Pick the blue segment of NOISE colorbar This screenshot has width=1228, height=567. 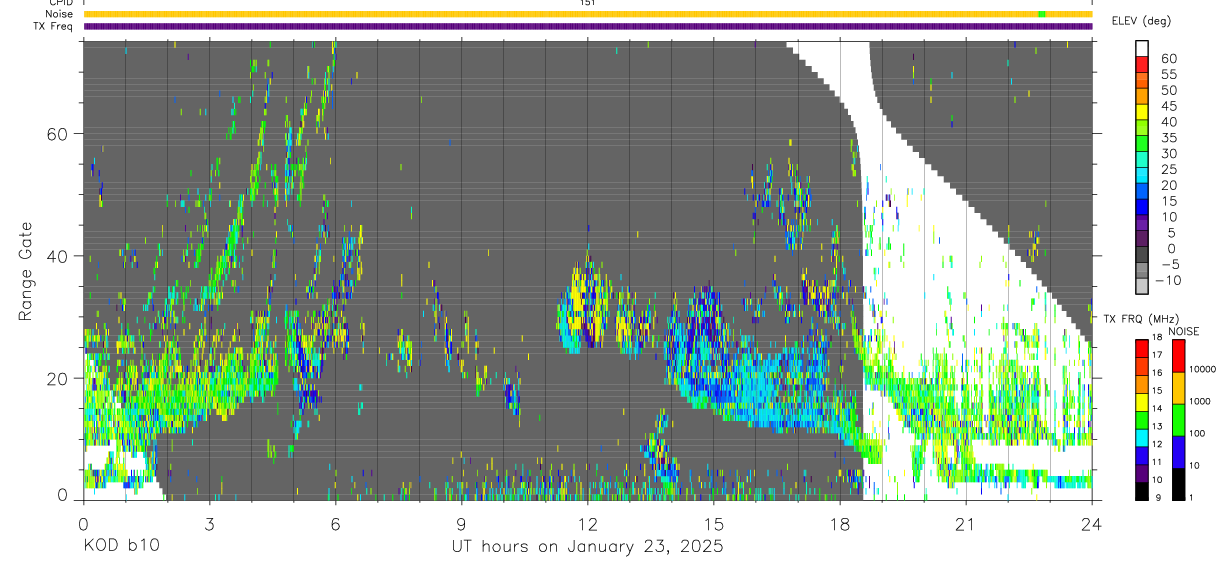[1179, 452]
